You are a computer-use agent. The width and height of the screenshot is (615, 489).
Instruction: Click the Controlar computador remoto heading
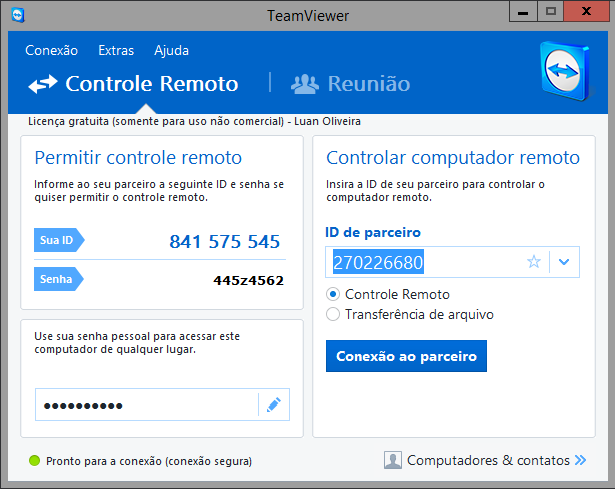453,158
